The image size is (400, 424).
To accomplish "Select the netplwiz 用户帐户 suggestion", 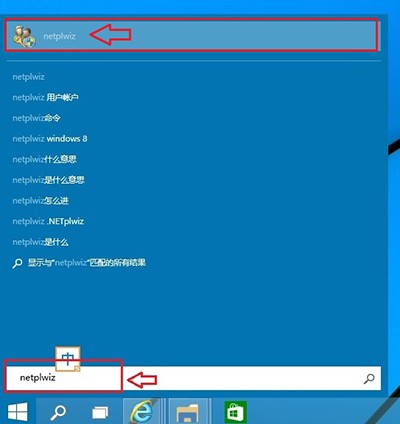I will (x=46, y=98).
